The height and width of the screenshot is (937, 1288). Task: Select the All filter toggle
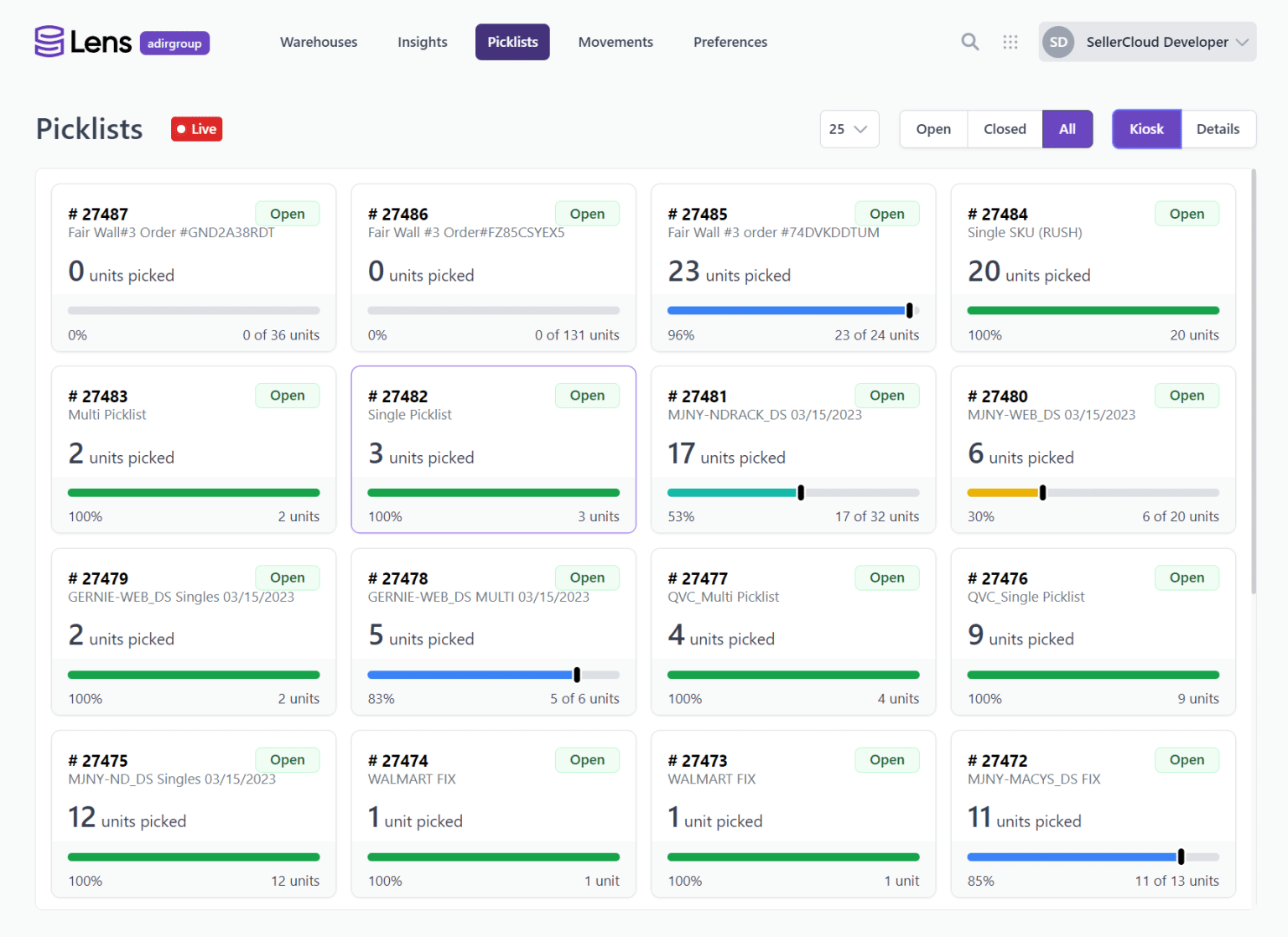tap(1067, 129)
